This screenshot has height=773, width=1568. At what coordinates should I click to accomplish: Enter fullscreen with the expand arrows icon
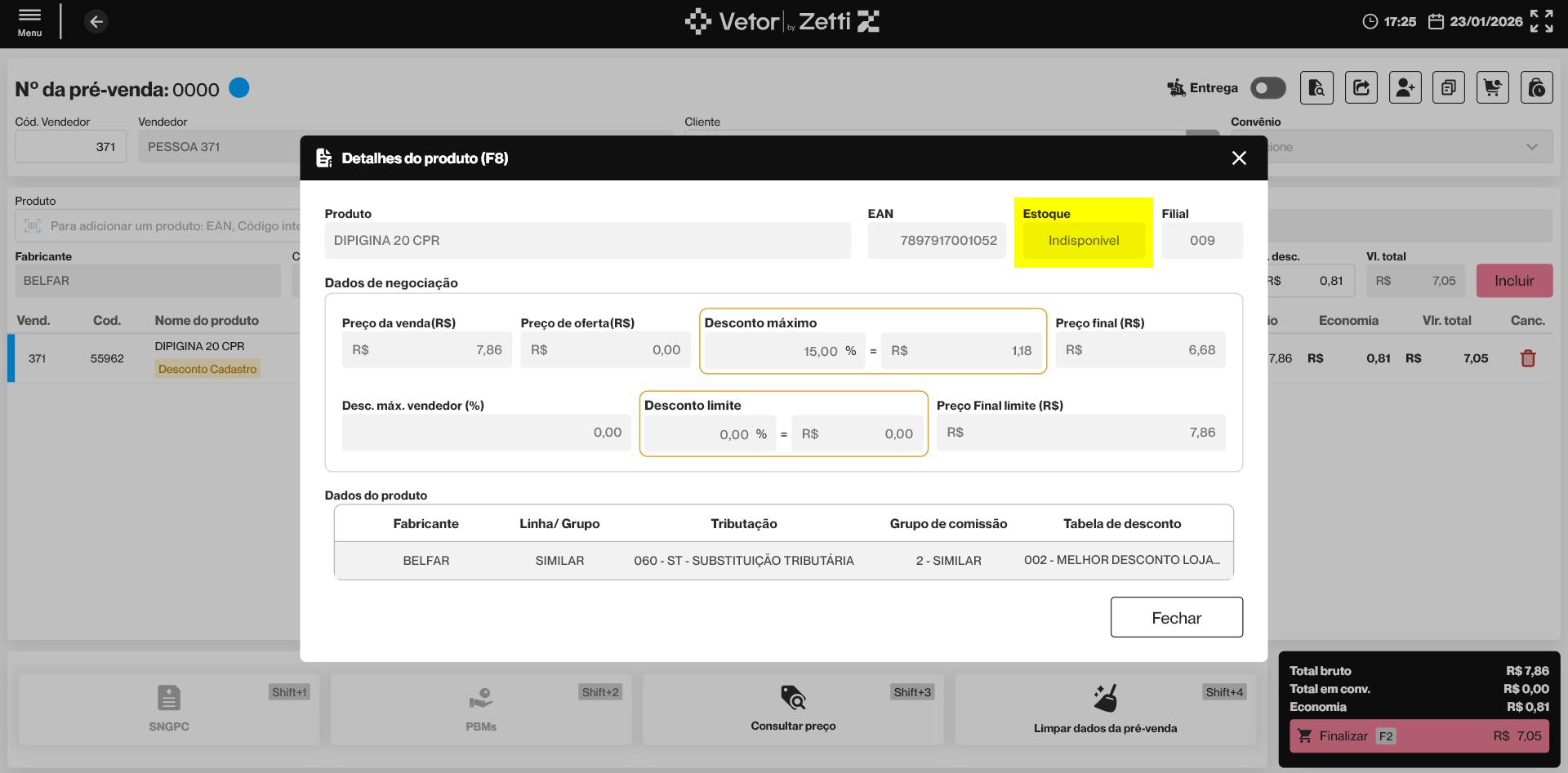1542,21
